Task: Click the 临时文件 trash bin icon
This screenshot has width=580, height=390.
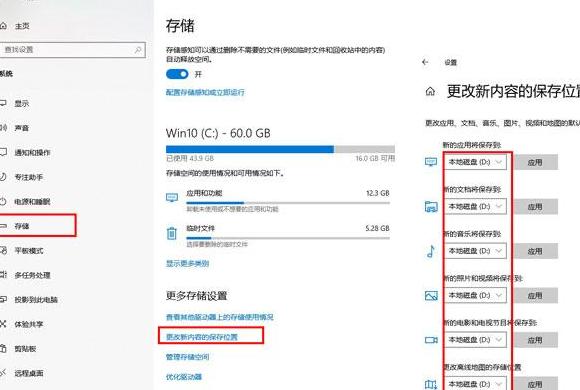Action: [x=172, y=233]
